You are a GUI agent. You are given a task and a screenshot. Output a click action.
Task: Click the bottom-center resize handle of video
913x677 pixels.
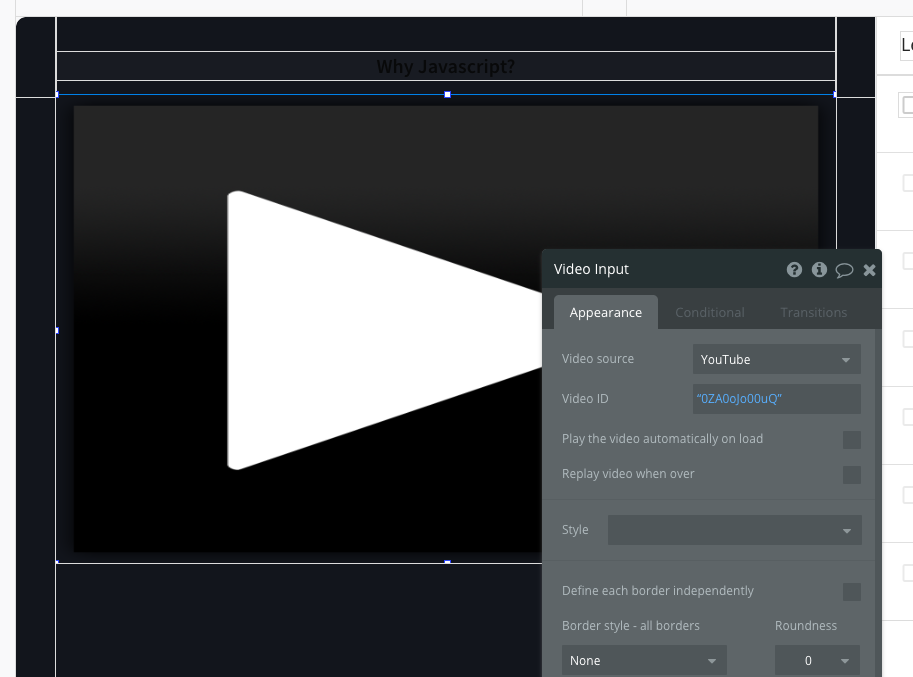(447, 563)
